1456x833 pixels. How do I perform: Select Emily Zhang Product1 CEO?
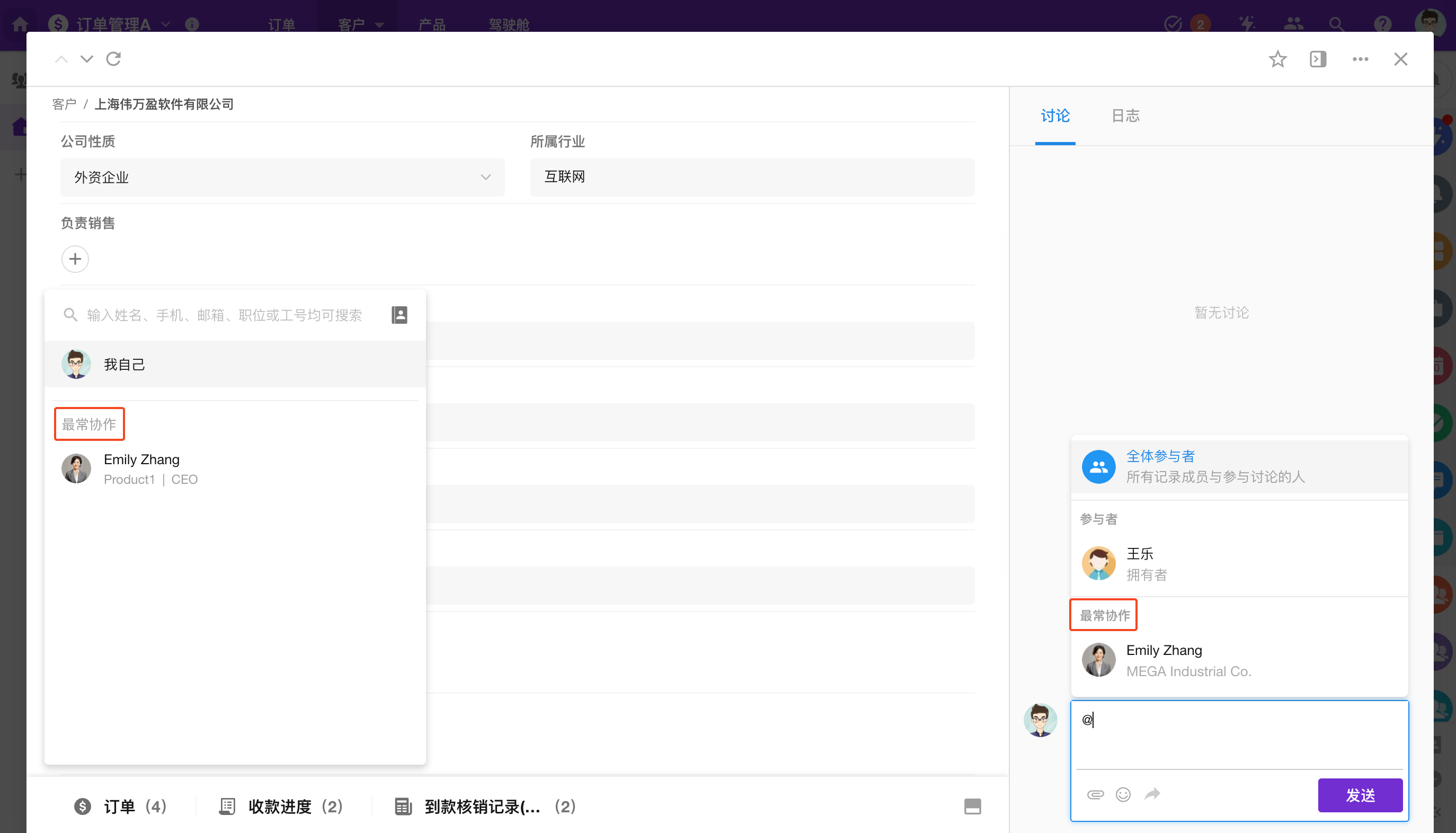tap(235, 469)
